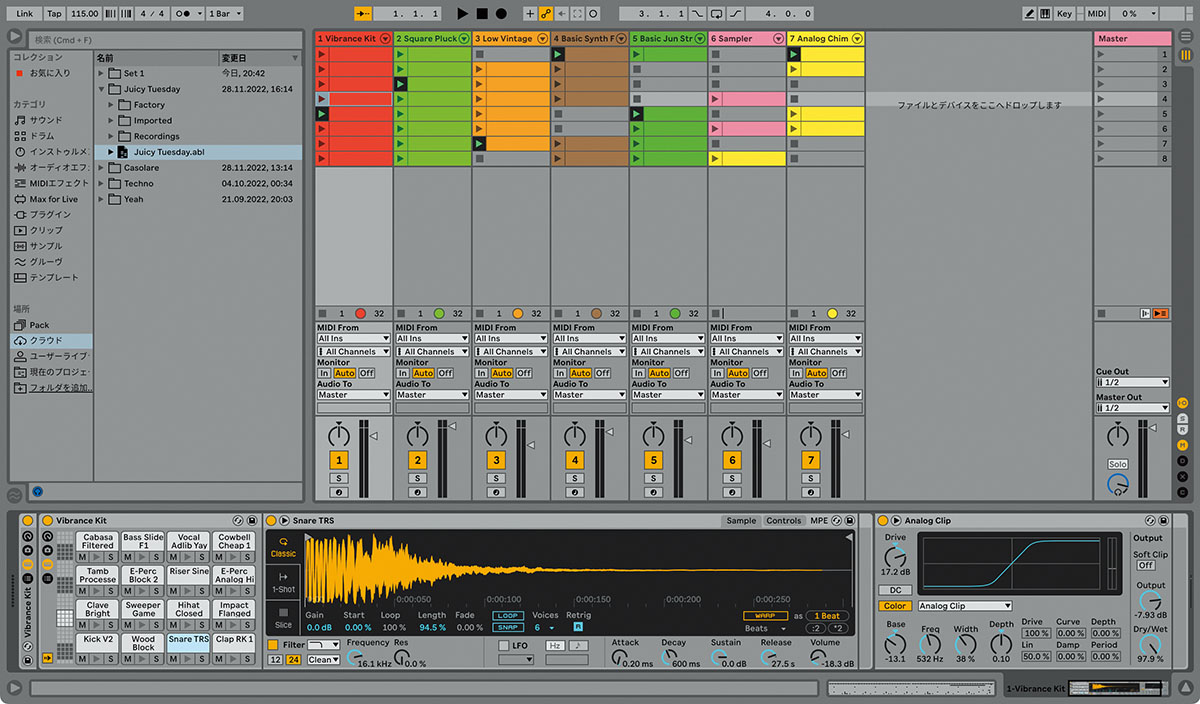Open Vibrance Kit track title dropdown arrow
The width and height of the screenshot is (1200, 704).
[x=384, y=39]
